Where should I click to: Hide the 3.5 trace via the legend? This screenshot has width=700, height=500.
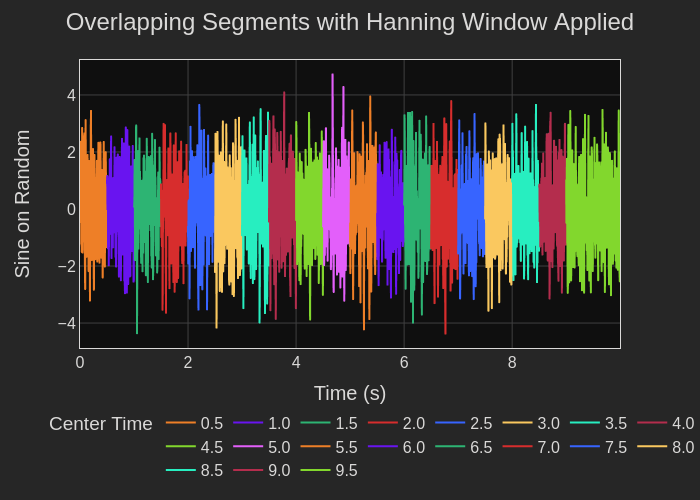pos(615,423)
